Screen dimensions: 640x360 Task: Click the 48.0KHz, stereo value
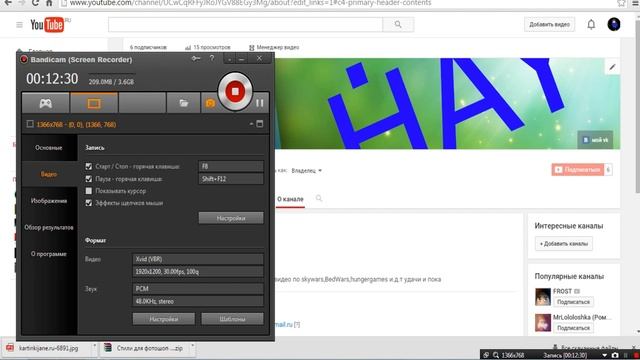point(155,301)
